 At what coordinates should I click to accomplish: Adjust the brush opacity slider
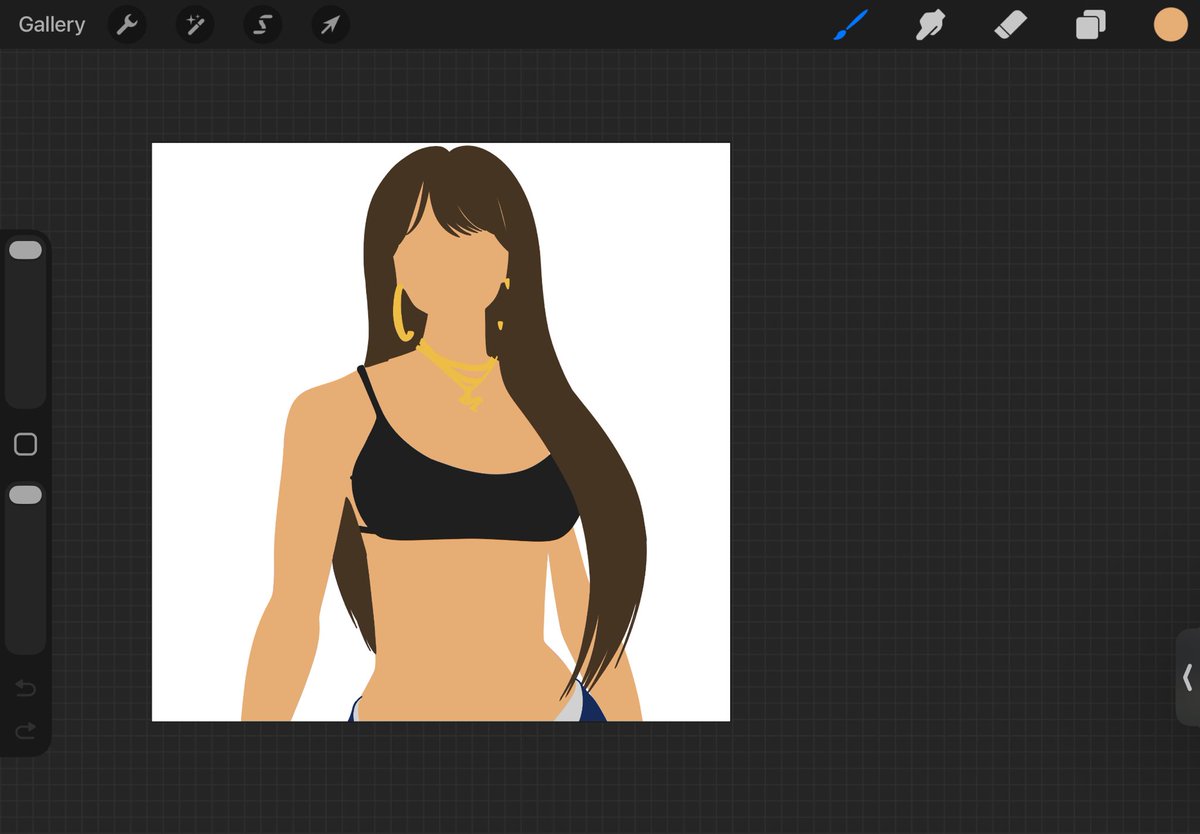pos(25,567)
